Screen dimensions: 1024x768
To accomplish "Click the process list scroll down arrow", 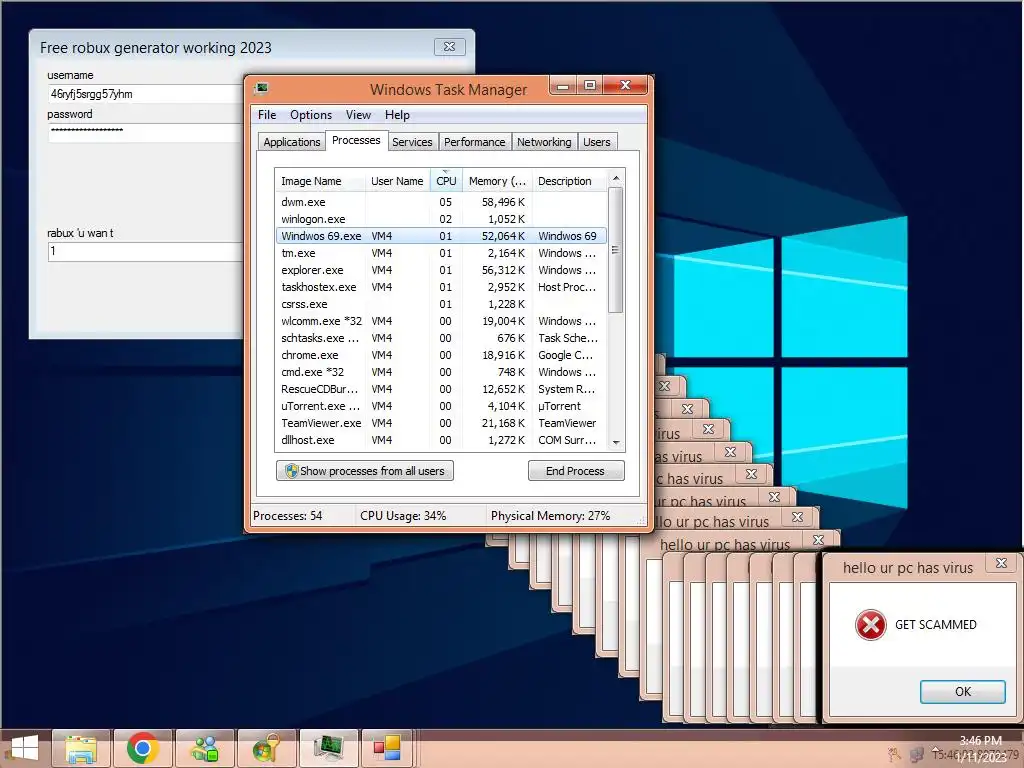I will [x=615, y=443].
